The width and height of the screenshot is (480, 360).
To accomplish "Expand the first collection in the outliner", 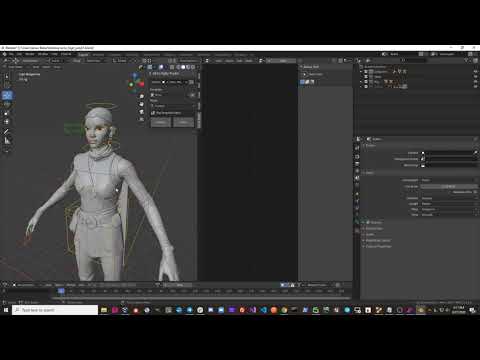I will (361, 71).
